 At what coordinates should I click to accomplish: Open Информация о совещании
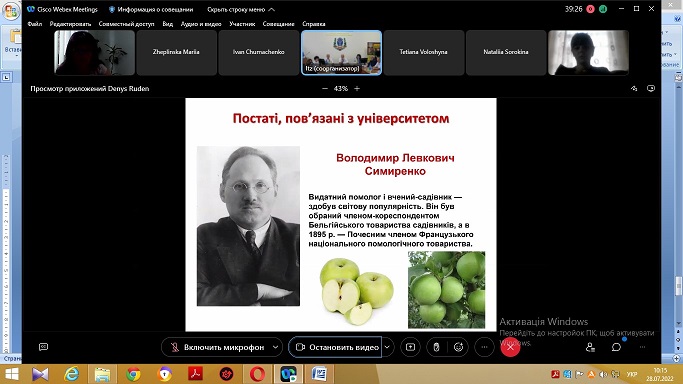click(151, 9)
